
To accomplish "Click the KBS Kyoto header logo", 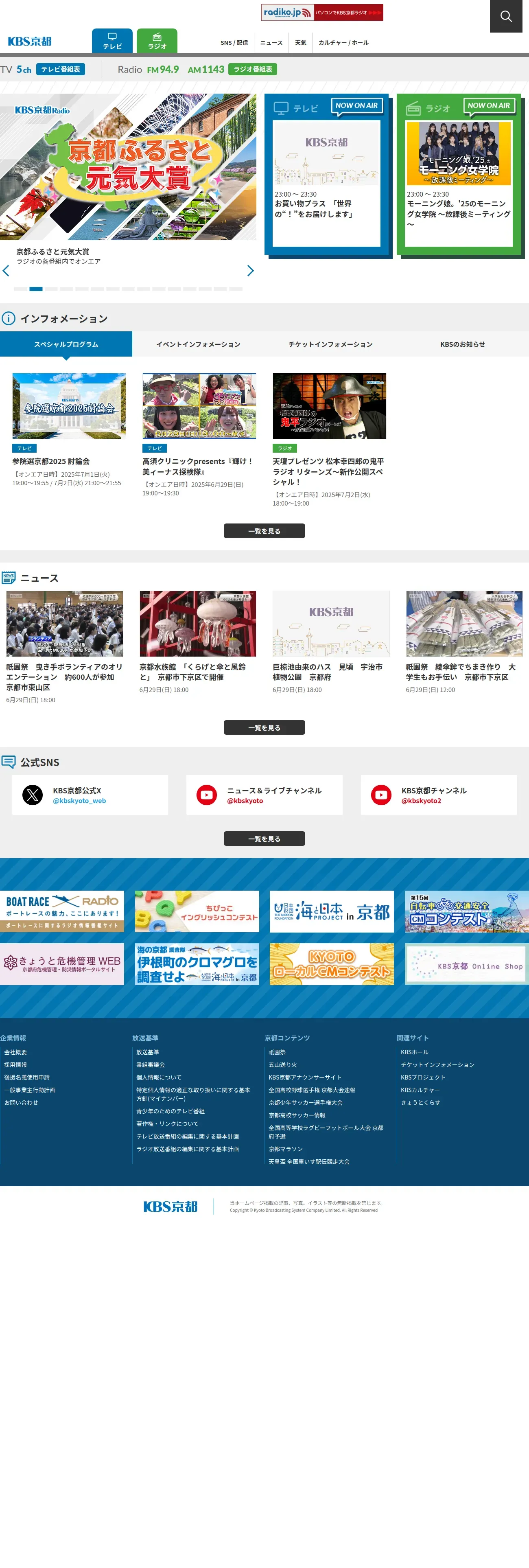I will (x=29, y=42).
